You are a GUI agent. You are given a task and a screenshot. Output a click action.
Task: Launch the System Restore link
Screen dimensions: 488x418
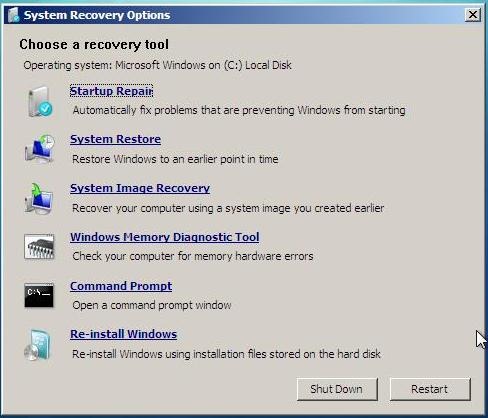tap(115, 139)
